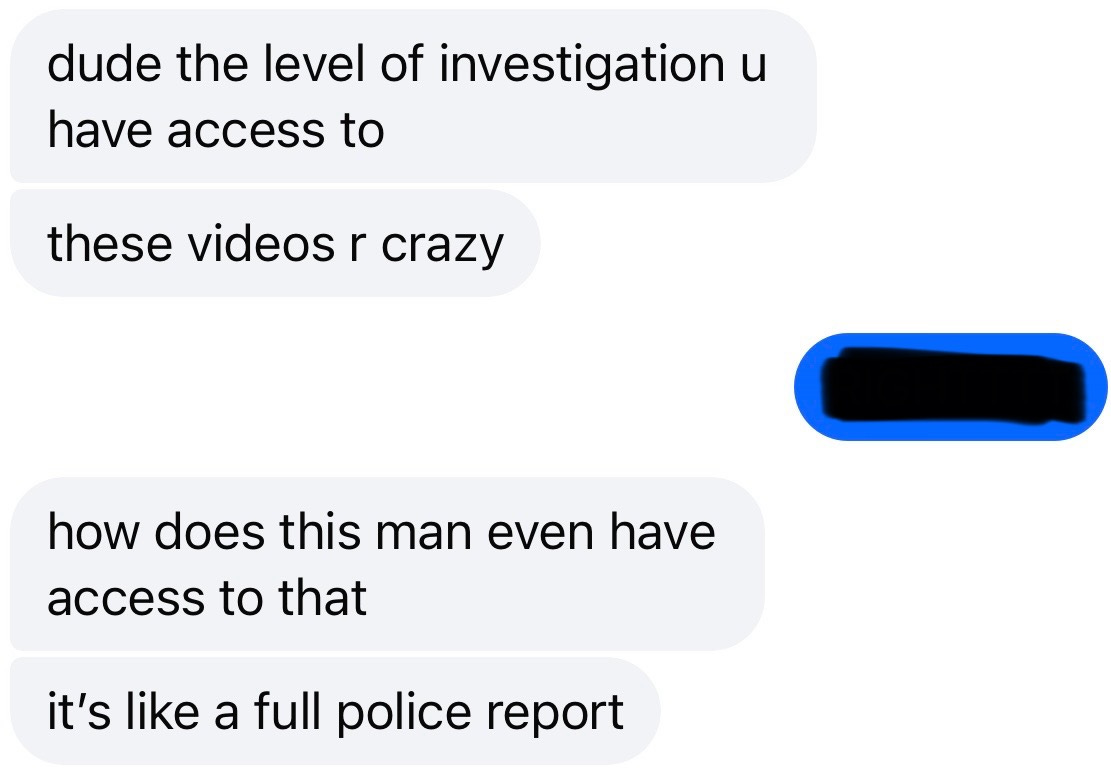
Task: Tap the blacked-out redacted text
Action: 953,387
